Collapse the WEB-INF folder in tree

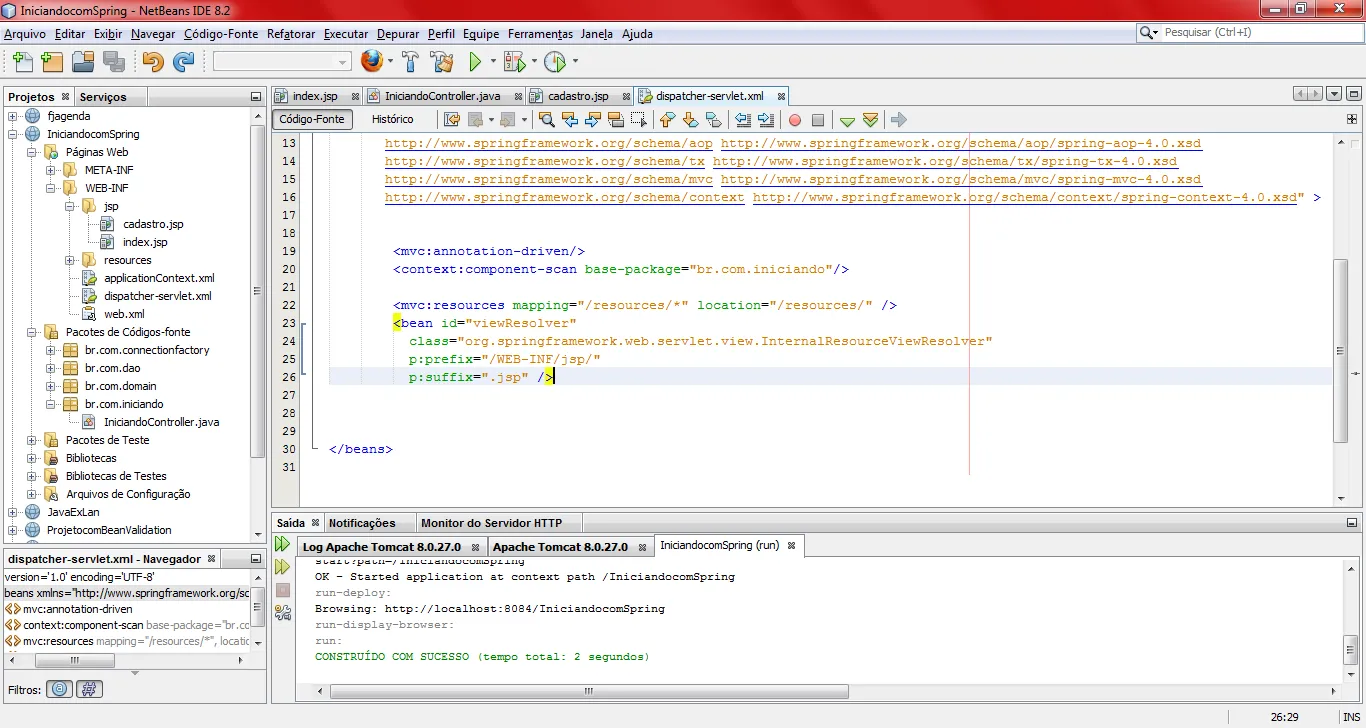[52, 188]
